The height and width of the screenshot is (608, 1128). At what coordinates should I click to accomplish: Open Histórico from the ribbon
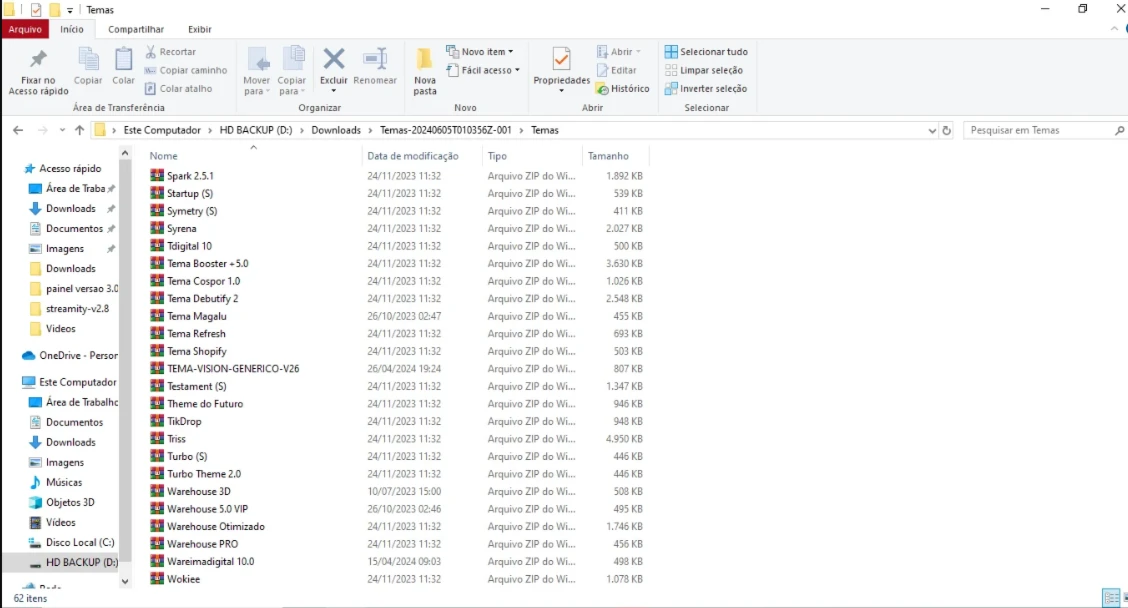[623, 89]
